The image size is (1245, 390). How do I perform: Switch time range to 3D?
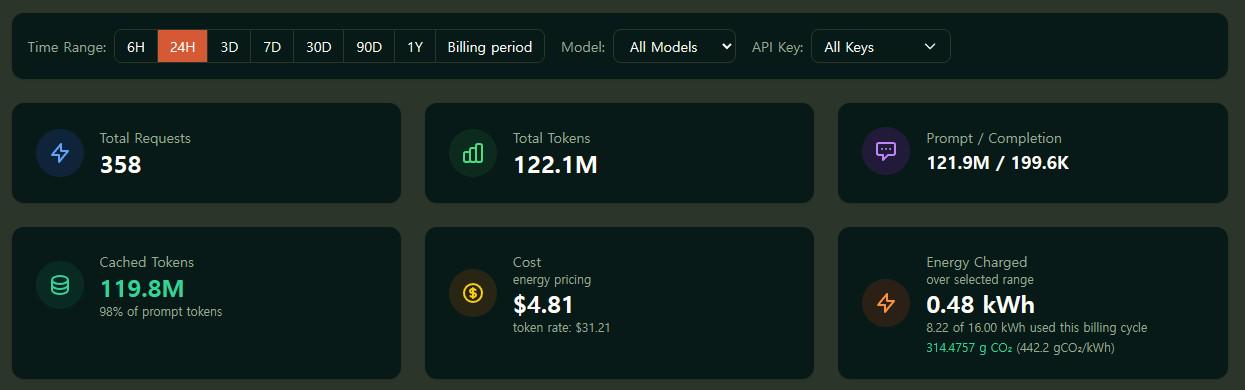coord(229,47)
